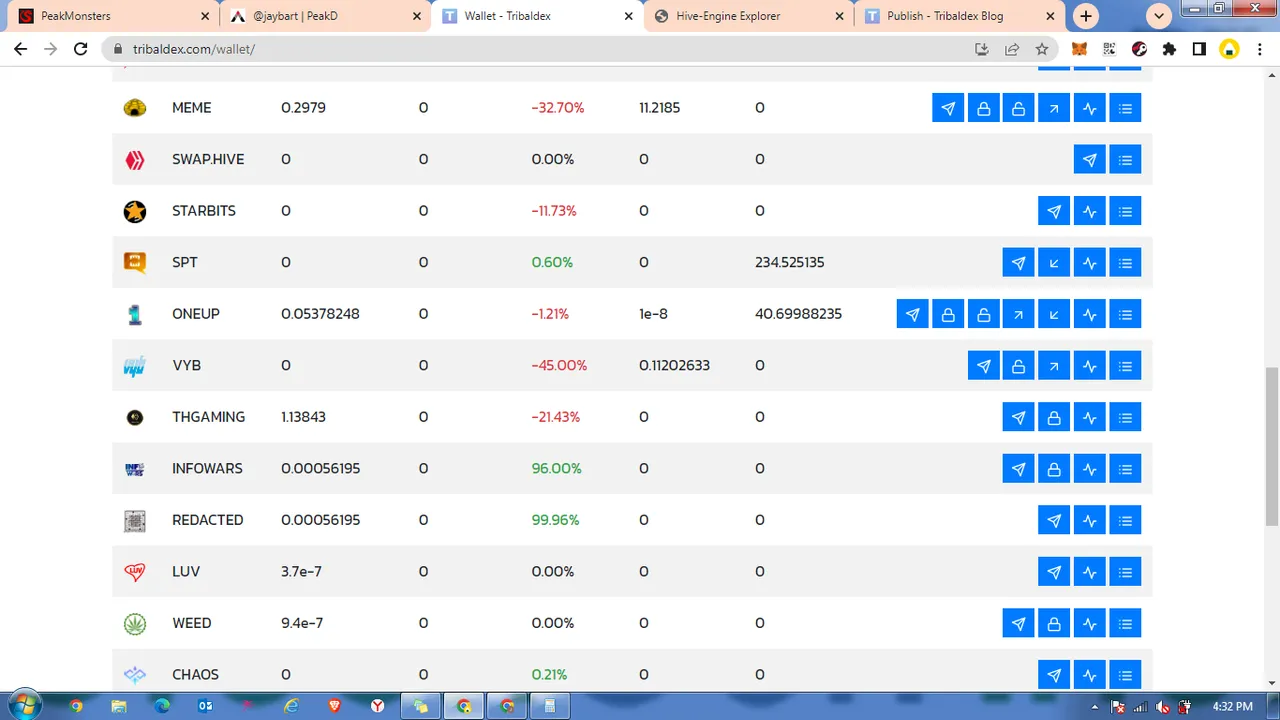1280x720 pixels.
Task: Switch to the Publish - Tribaldex Blog tab
Action: pos(959,16)
